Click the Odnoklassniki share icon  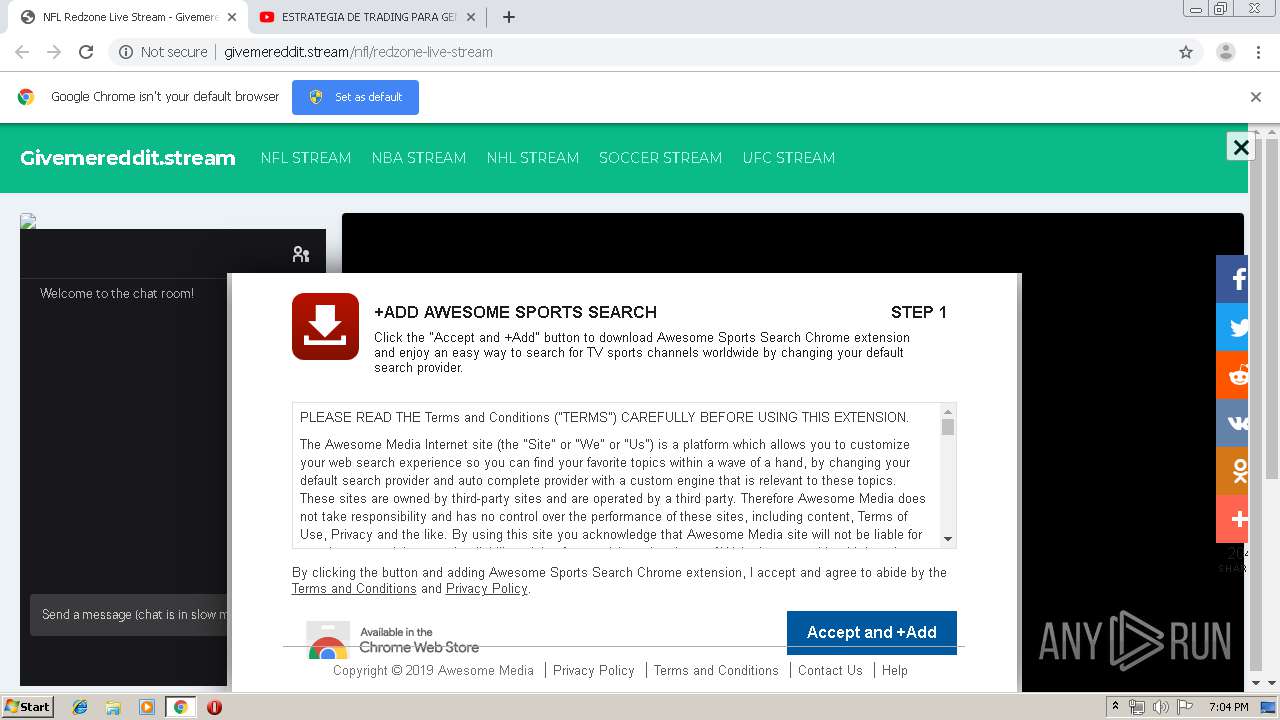[x=1232, y=471]
